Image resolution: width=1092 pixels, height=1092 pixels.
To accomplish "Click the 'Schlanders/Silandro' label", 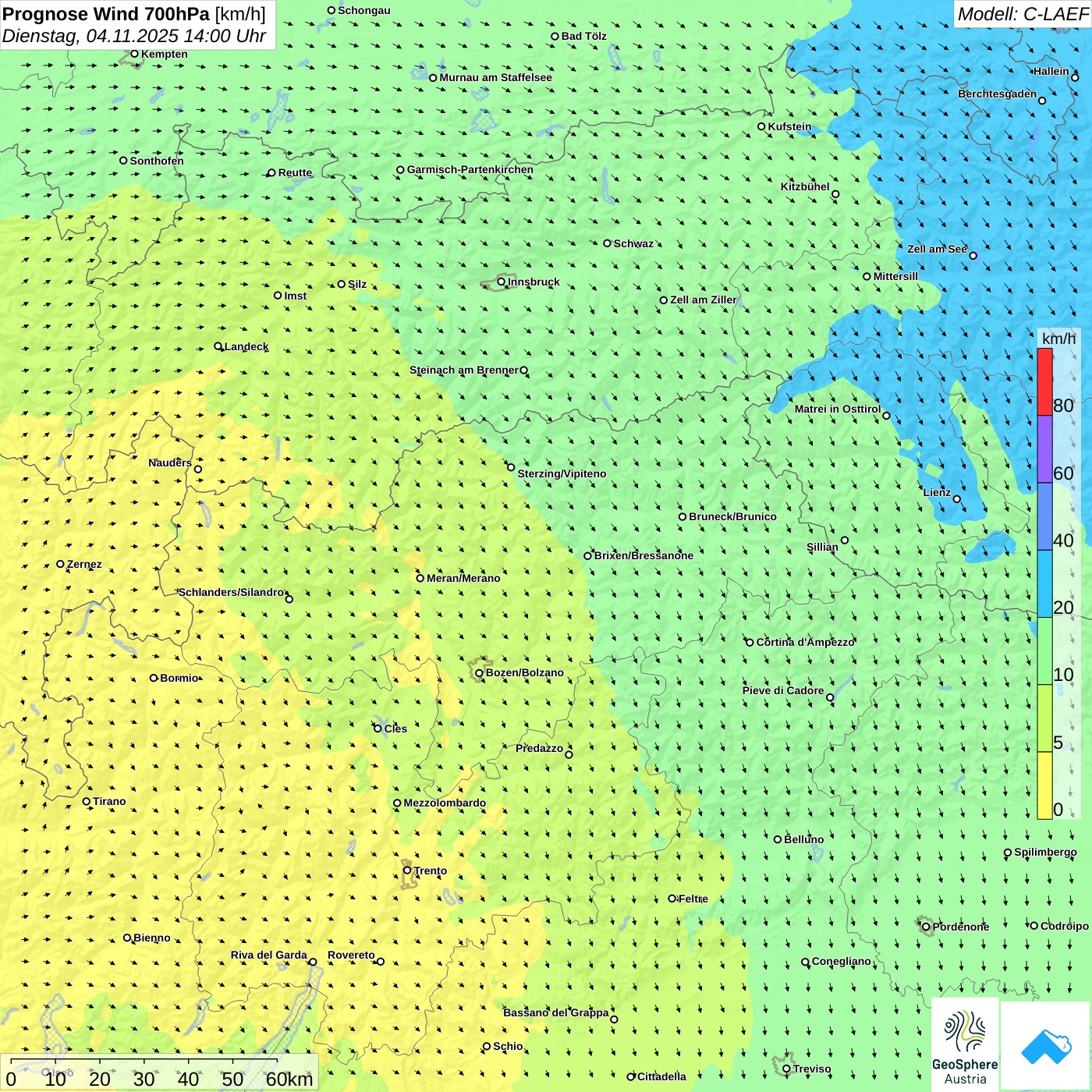I will (x=231, y=592).
